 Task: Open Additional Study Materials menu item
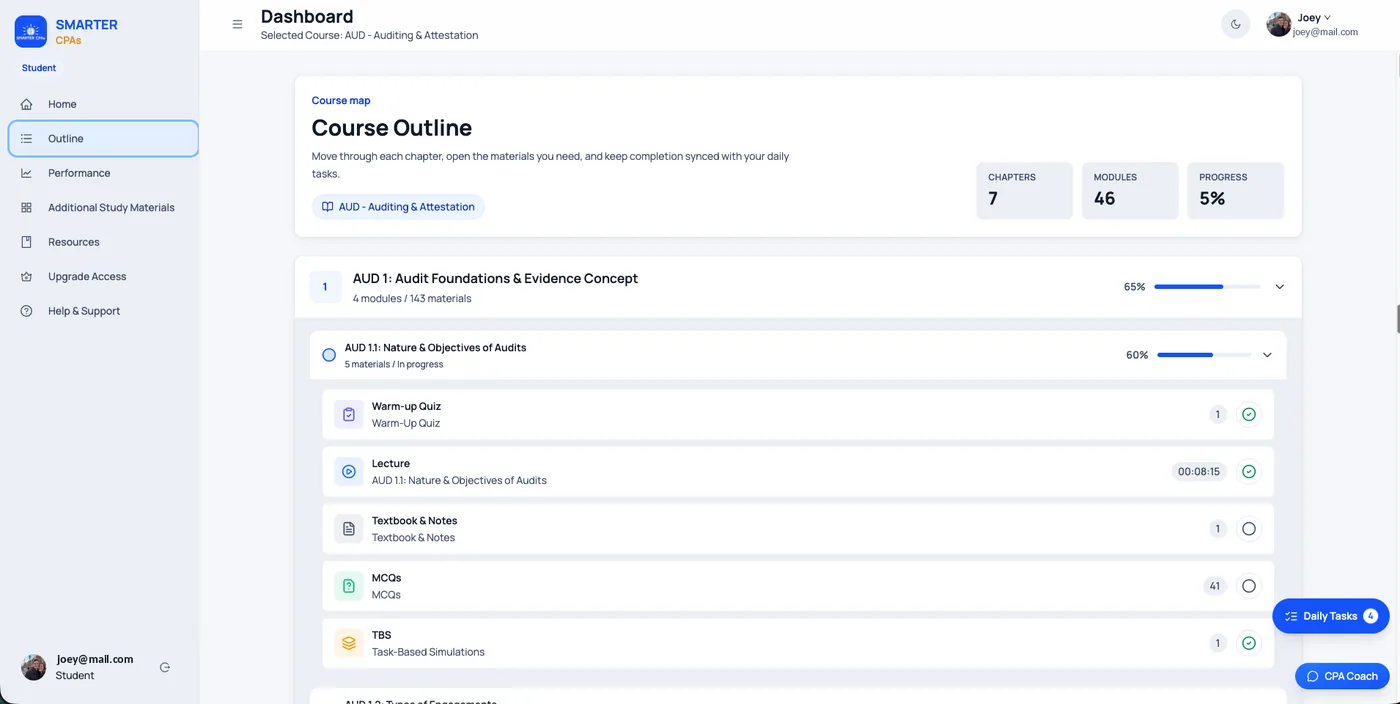point(103,208)
